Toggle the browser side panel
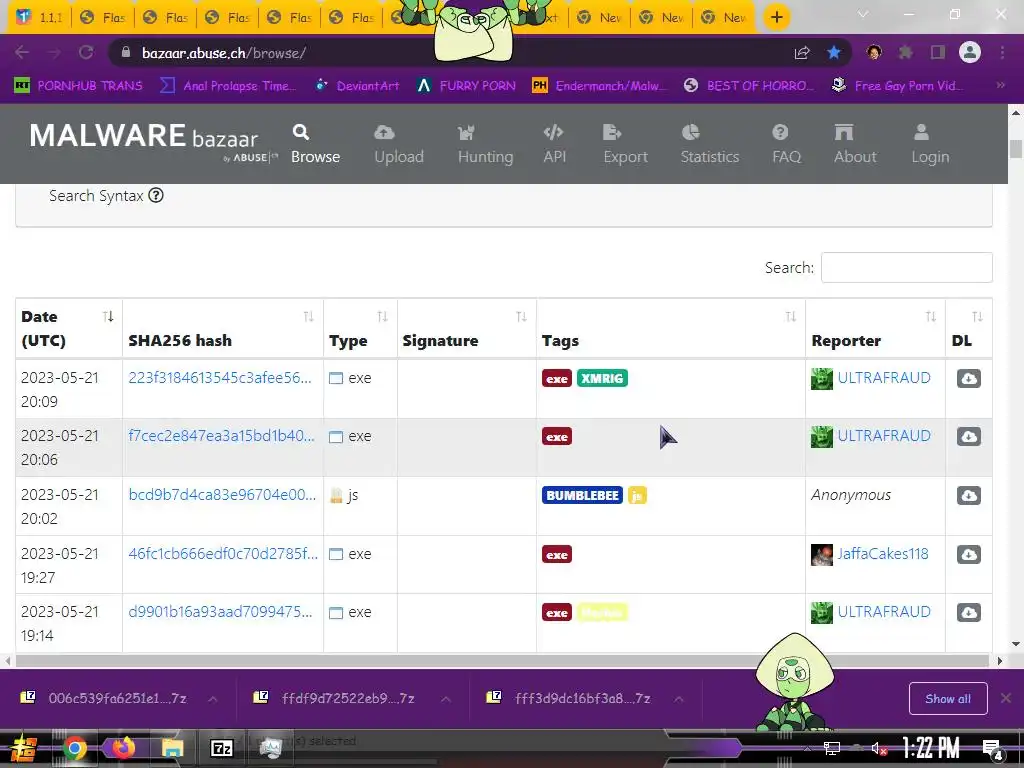 (x=938, y=52)
